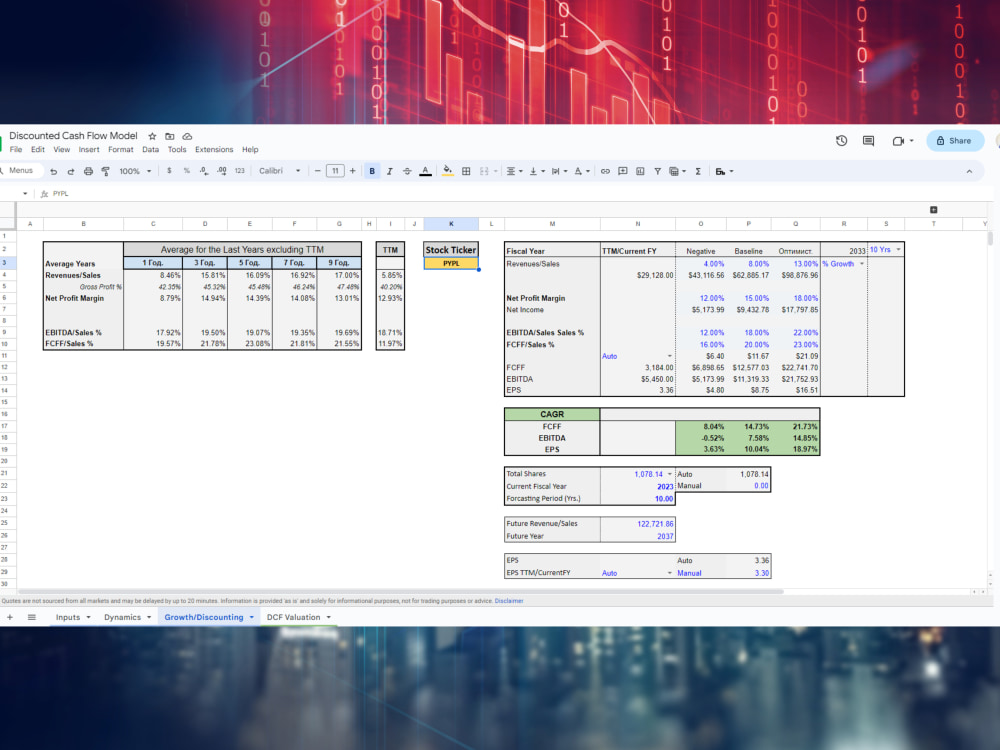The image size is (1000, 750).
Task: Open the Insert menu
Action: click(89, 149)
